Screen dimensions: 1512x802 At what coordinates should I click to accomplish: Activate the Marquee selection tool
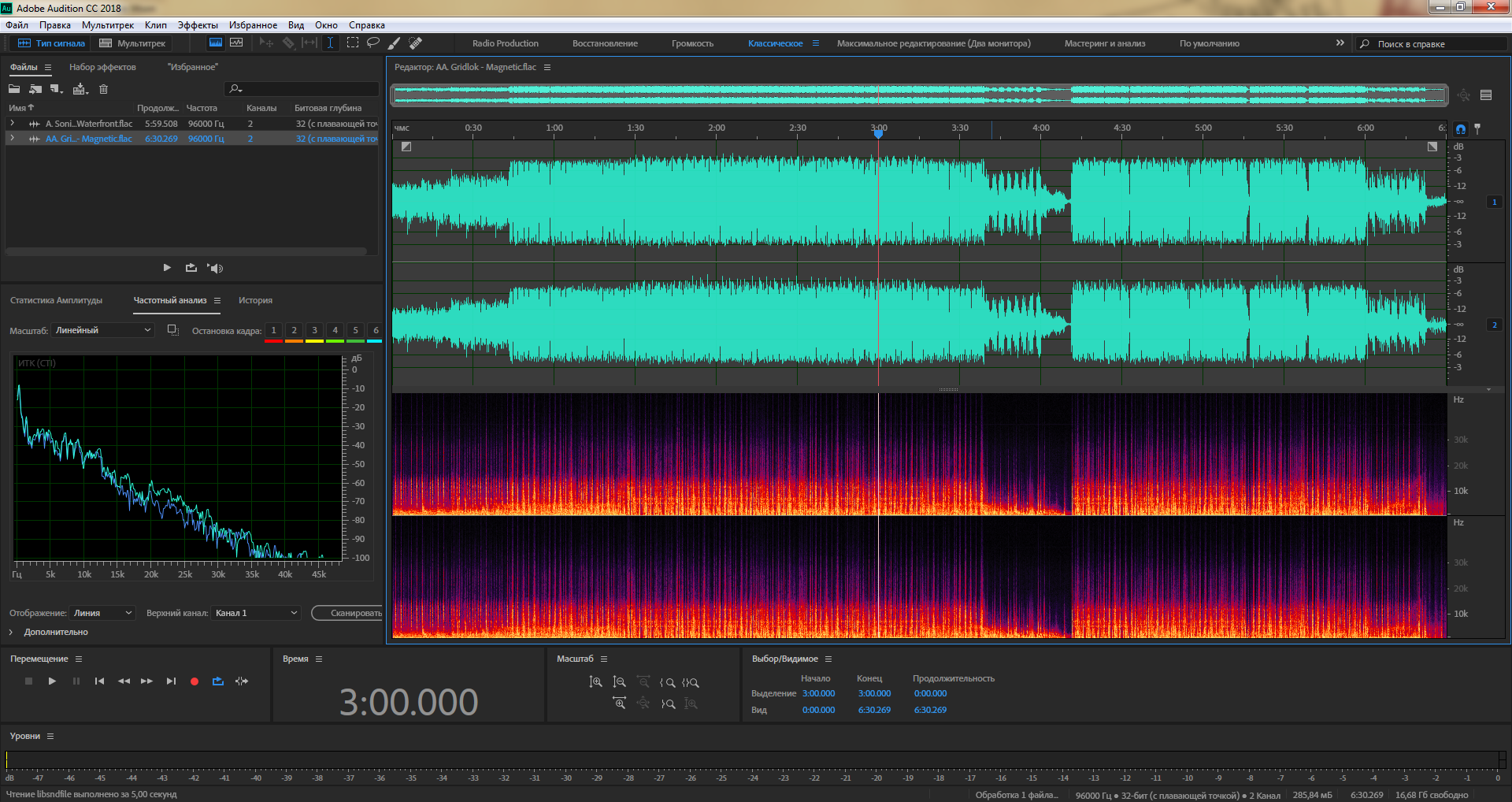(x=353, y=43)
